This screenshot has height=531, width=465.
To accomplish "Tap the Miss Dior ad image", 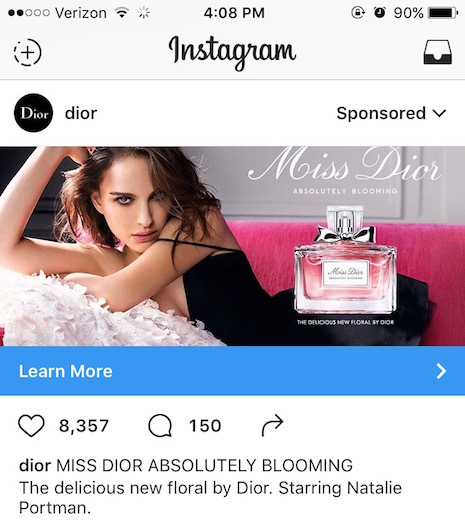I will pyautogui.click(x=232, y=246).
